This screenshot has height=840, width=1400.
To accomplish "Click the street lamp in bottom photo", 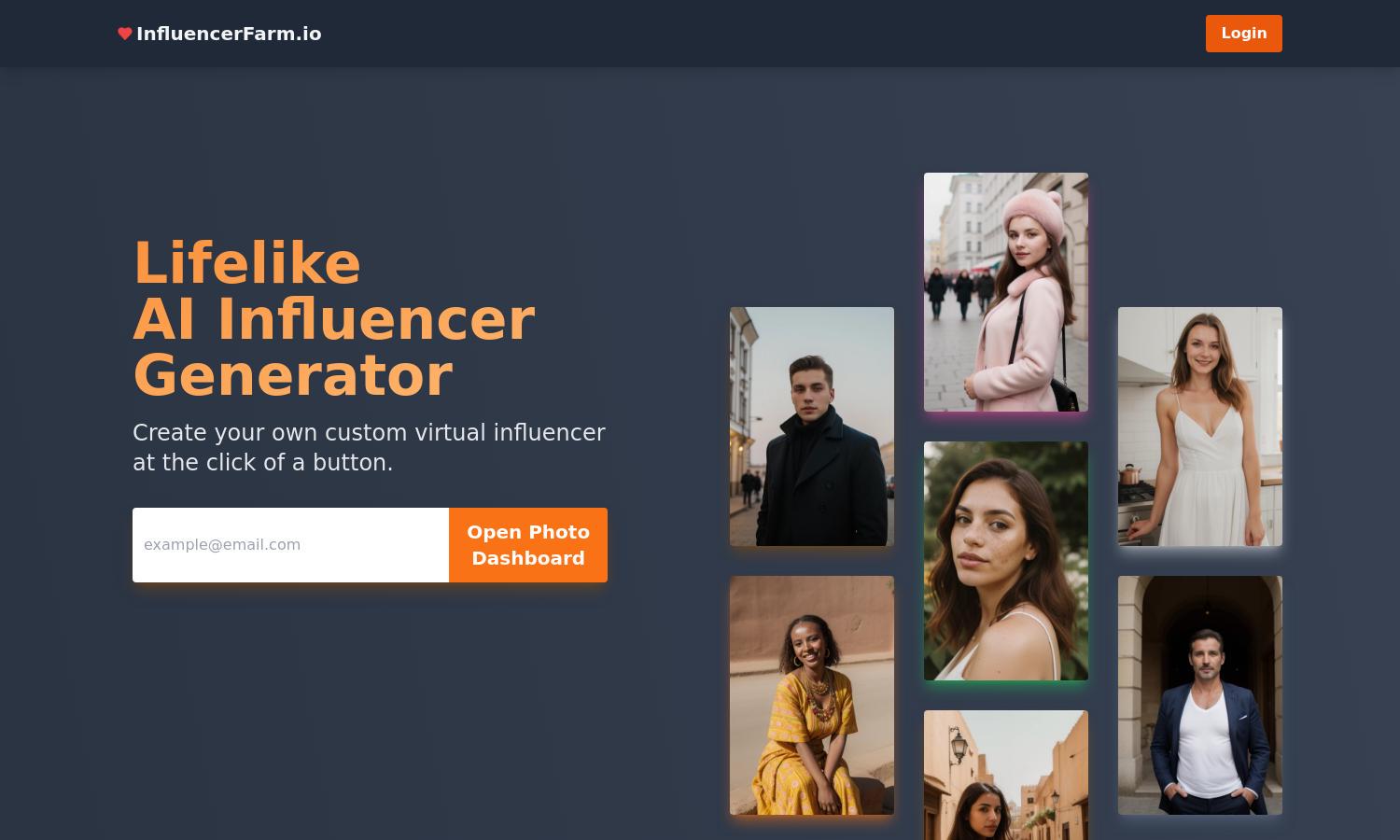I will [x=959, y=747].
